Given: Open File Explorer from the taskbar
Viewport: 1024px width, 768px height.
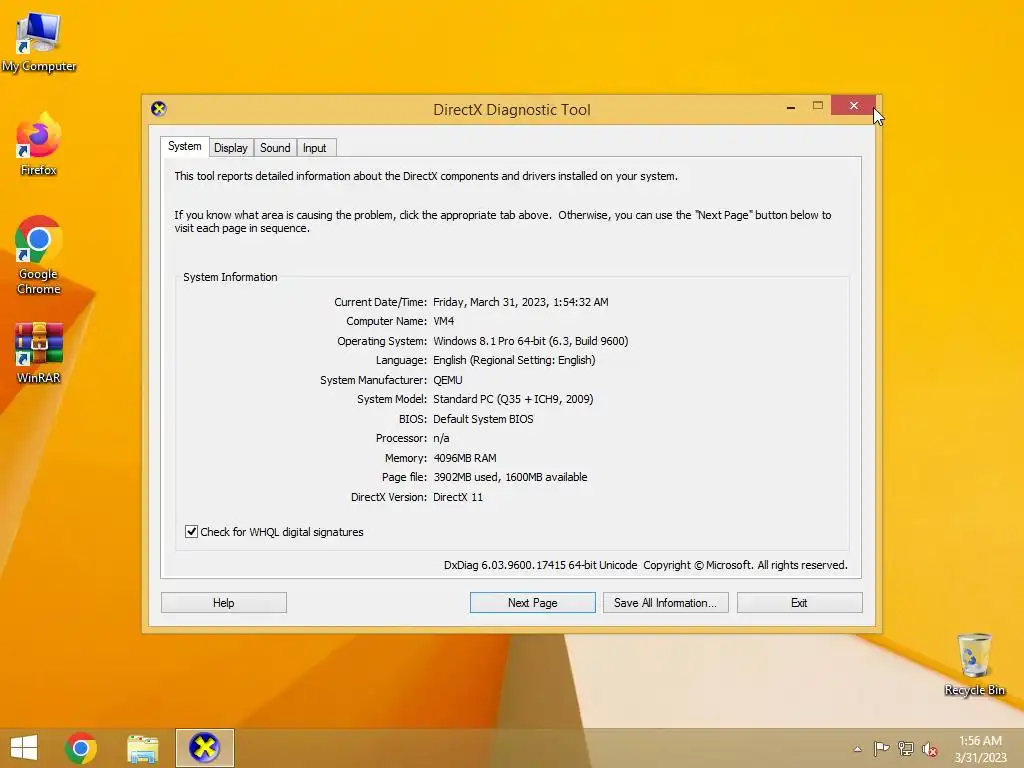Looking at the screenshot, I should (x=142, y=748).
